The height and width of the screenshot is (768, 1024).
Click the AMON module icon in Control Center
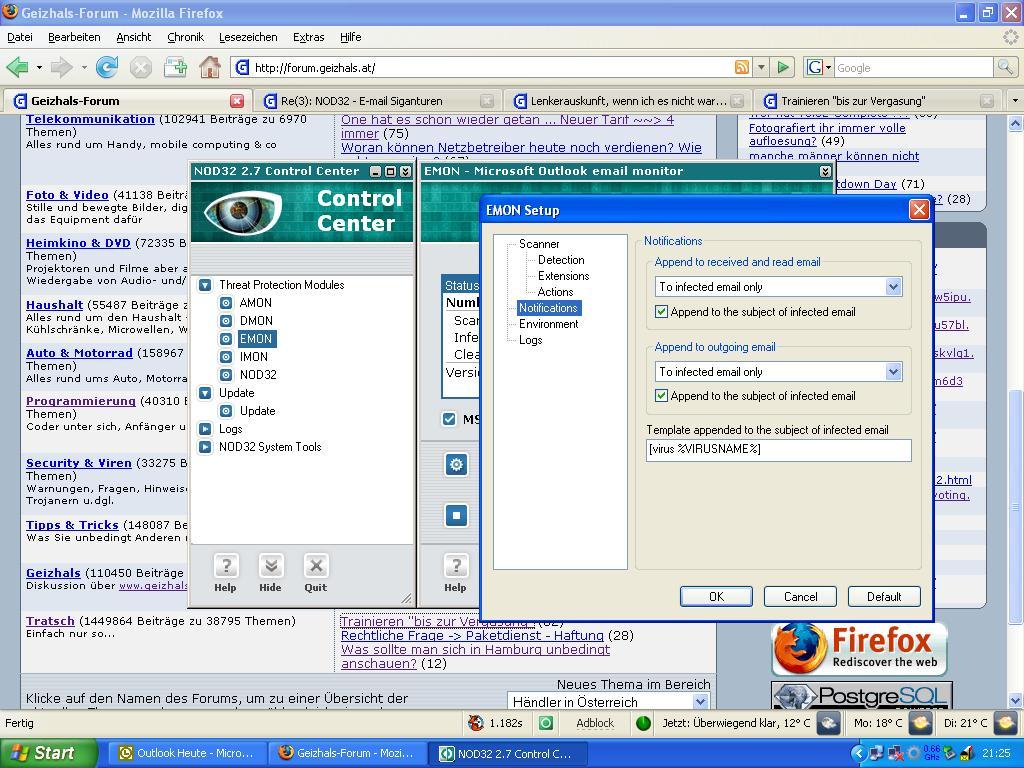point(226,303)
